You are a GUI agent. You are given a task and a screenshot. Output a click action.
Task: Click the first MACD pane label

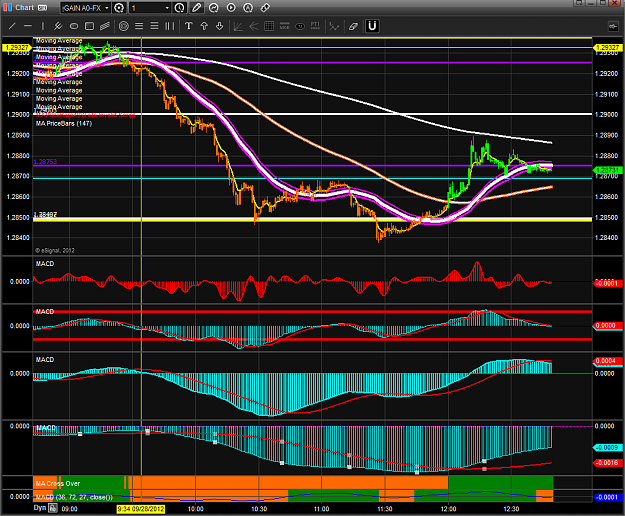pyautogui.click(x=45, y=264)
